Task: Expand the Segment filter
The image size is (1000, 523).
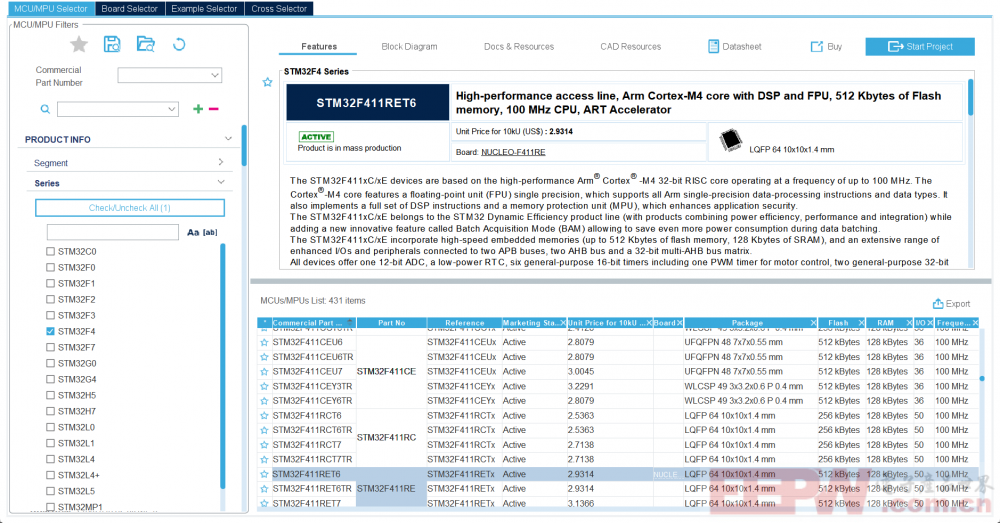Action: pyautogui.click(x=221, y=163)
